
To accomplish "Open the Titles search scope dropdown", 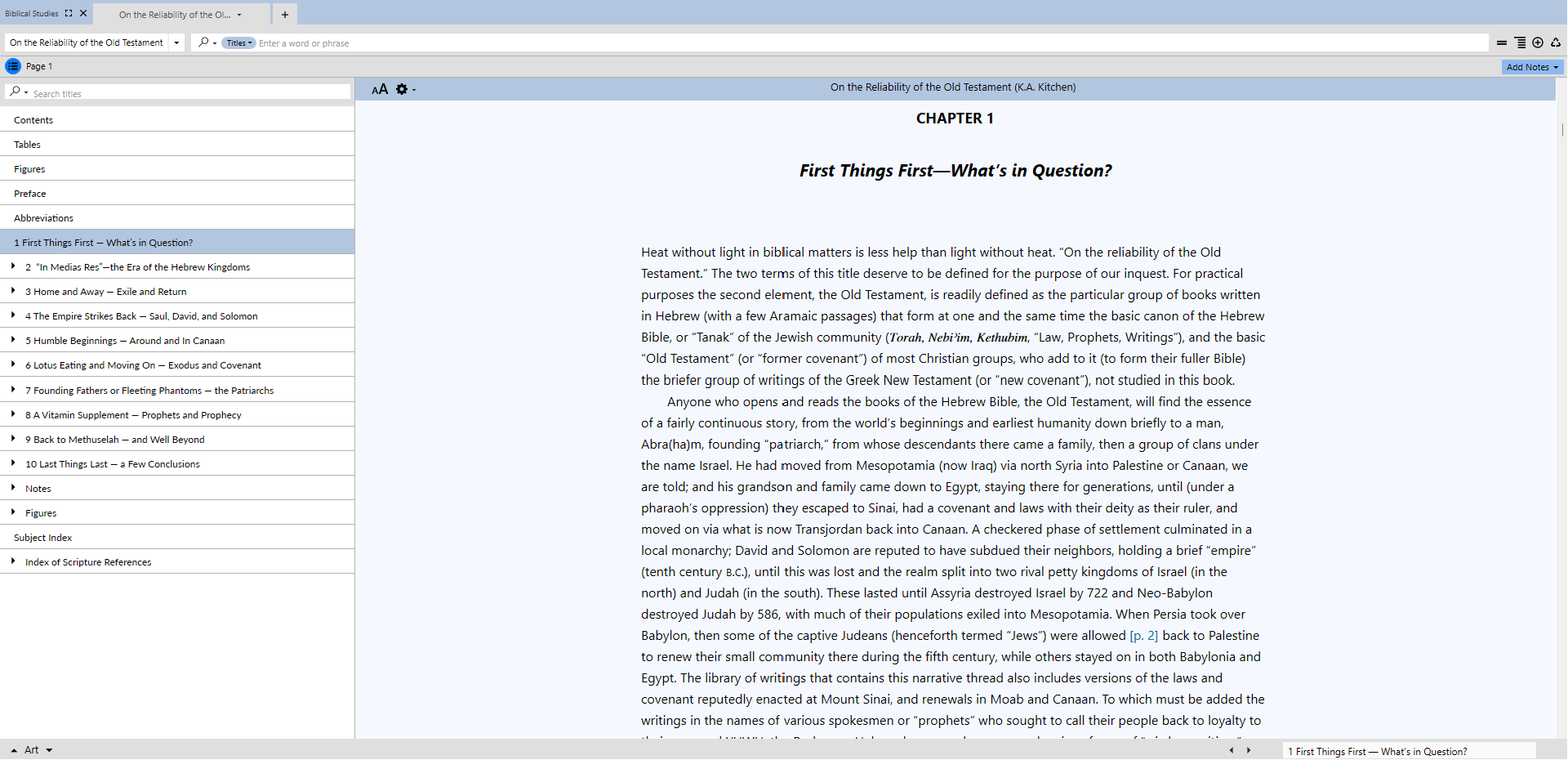I will 238,43.
